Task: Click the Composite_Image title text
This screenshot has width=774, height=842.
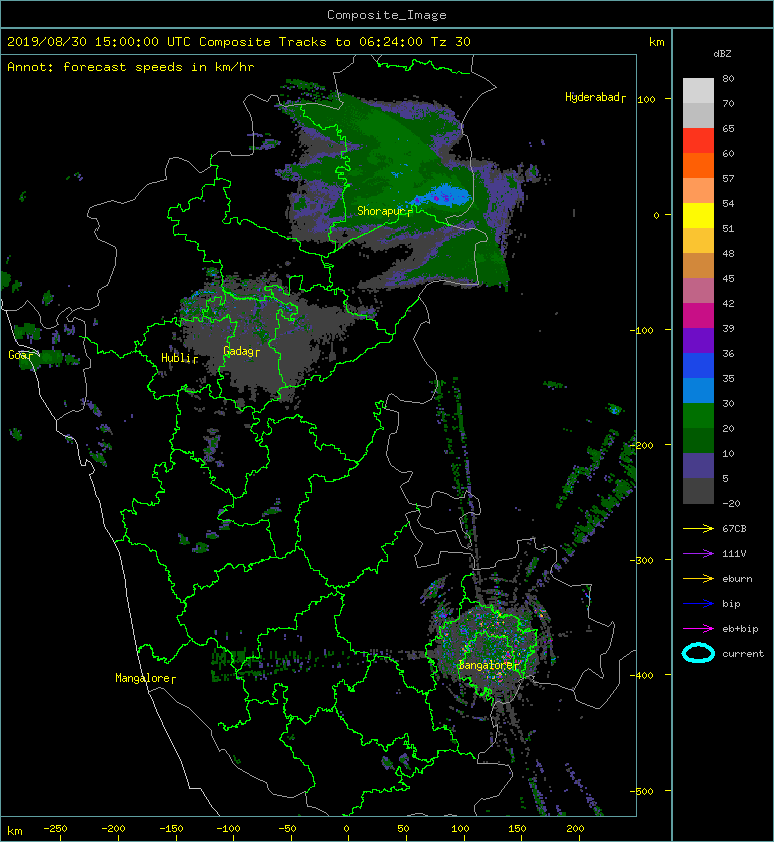Action: pyautogui.click(x=387, y=15)
